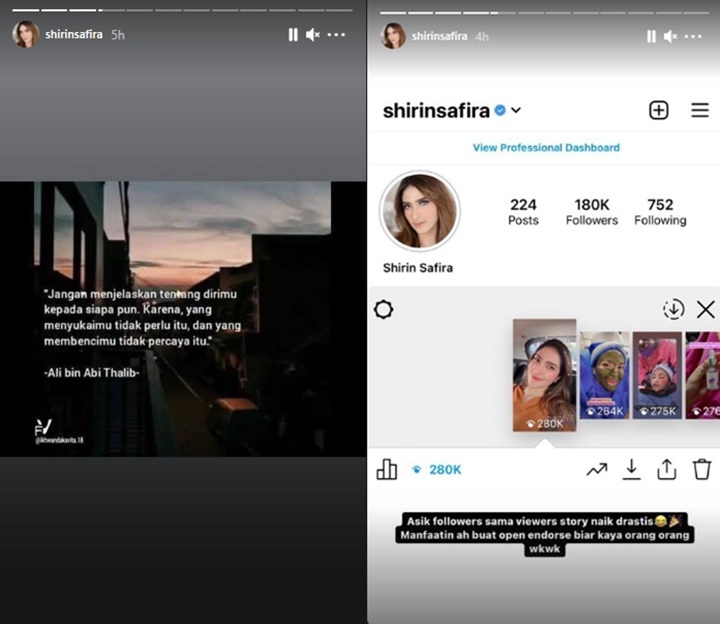Open more options on the right story
The height and width of the screenshot is (624, 720).
click(693, 36)
